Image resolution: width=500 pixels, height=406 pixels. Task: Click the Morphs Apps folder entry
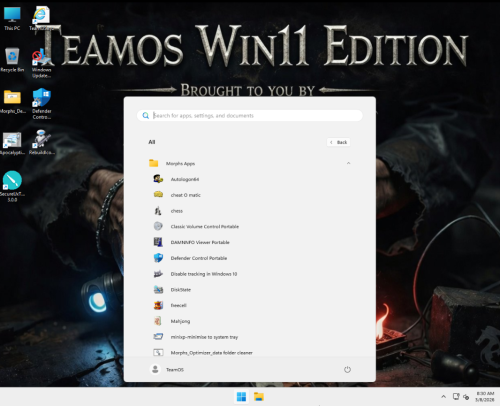point(249,163)
